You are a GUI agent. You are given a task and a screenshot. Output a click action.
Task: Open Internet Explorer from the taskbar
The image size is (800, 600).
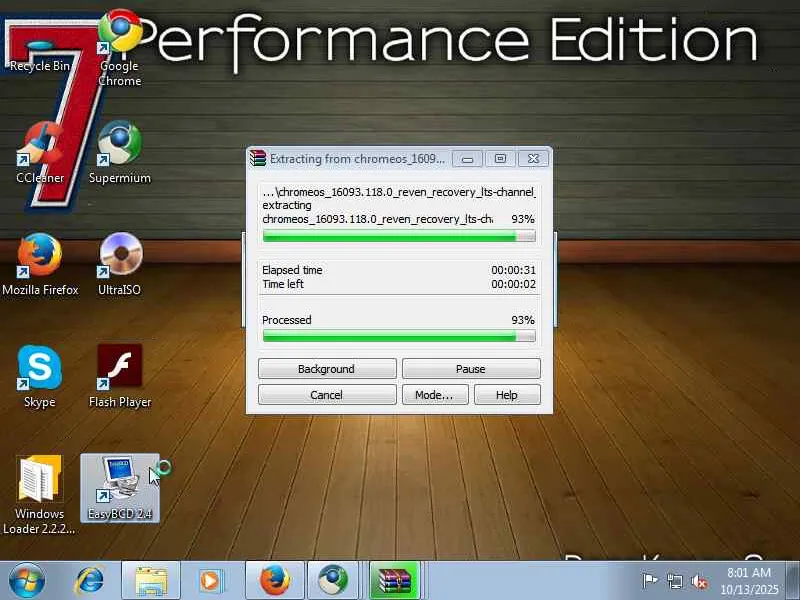click(x=89, y=581)
